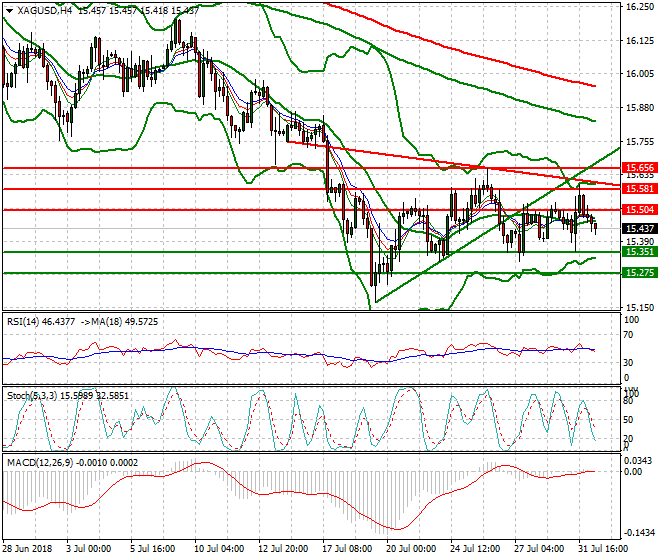The height and width of the screenshot is (560, 660).
Task: Click the 12 Jul 20:00 time label
Action: point(283,549)
